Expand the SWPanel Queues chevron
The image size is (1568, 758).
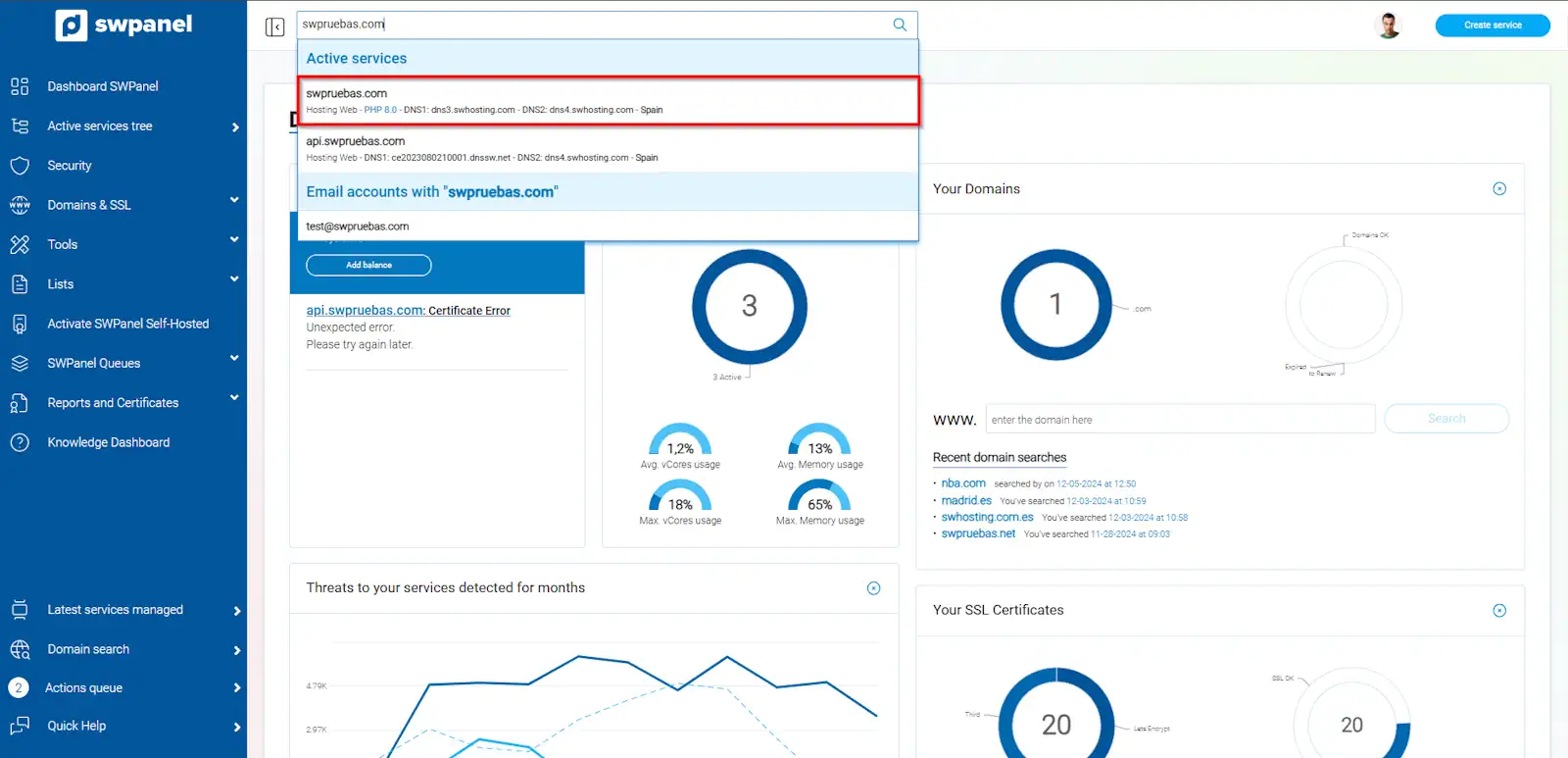tap(234, 358)
